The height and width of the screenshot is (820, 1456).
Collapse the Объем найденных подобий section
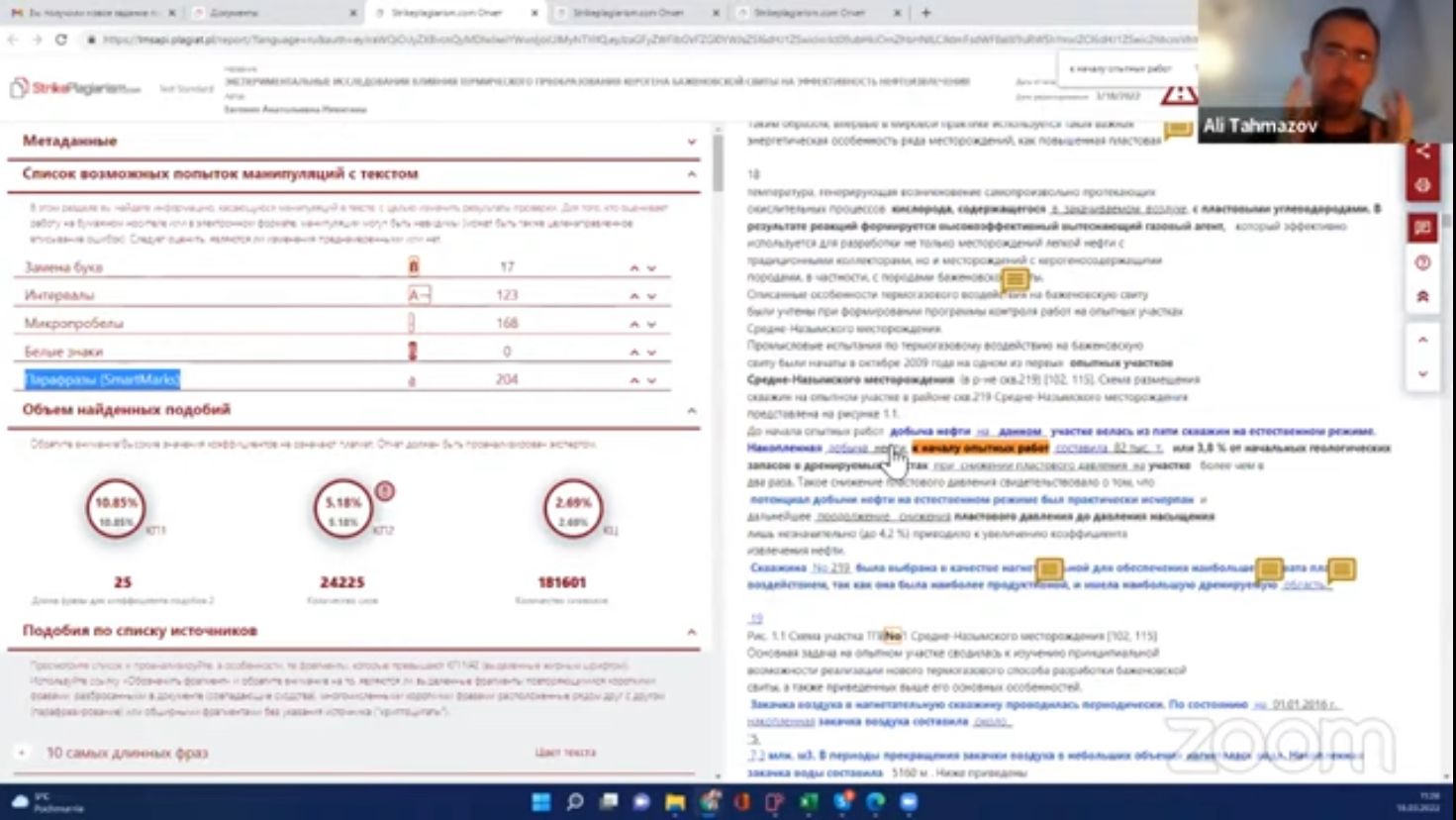(x=691, y=410)
